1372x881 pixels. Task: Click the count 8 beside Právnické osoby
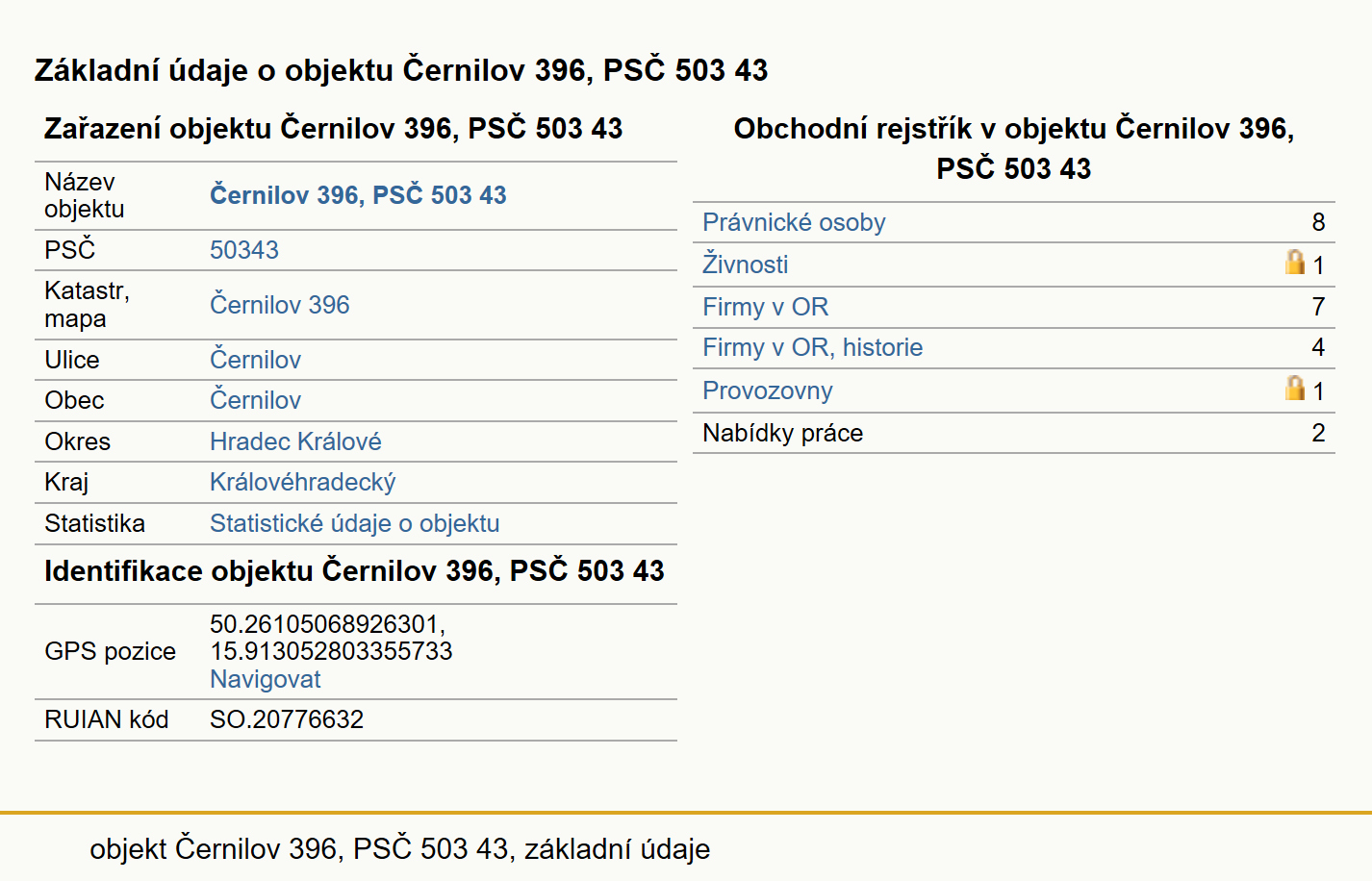1318,222
